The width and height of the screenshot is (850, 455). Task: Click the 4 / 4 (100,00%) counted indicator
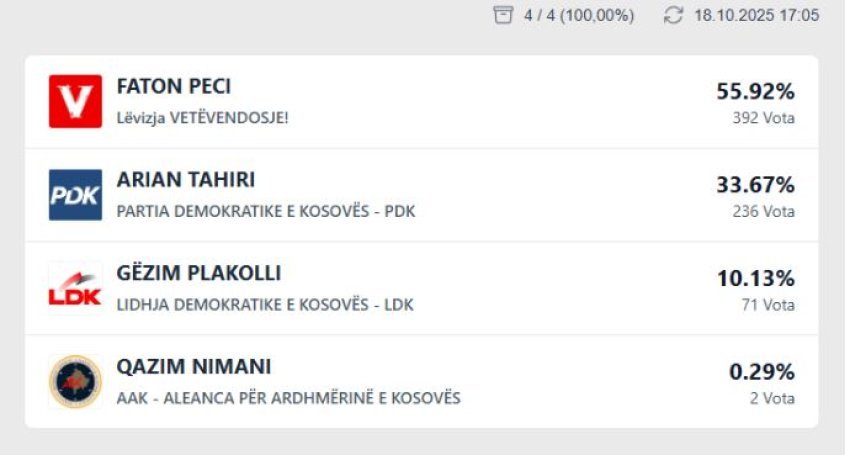click(x=578, y=16)
